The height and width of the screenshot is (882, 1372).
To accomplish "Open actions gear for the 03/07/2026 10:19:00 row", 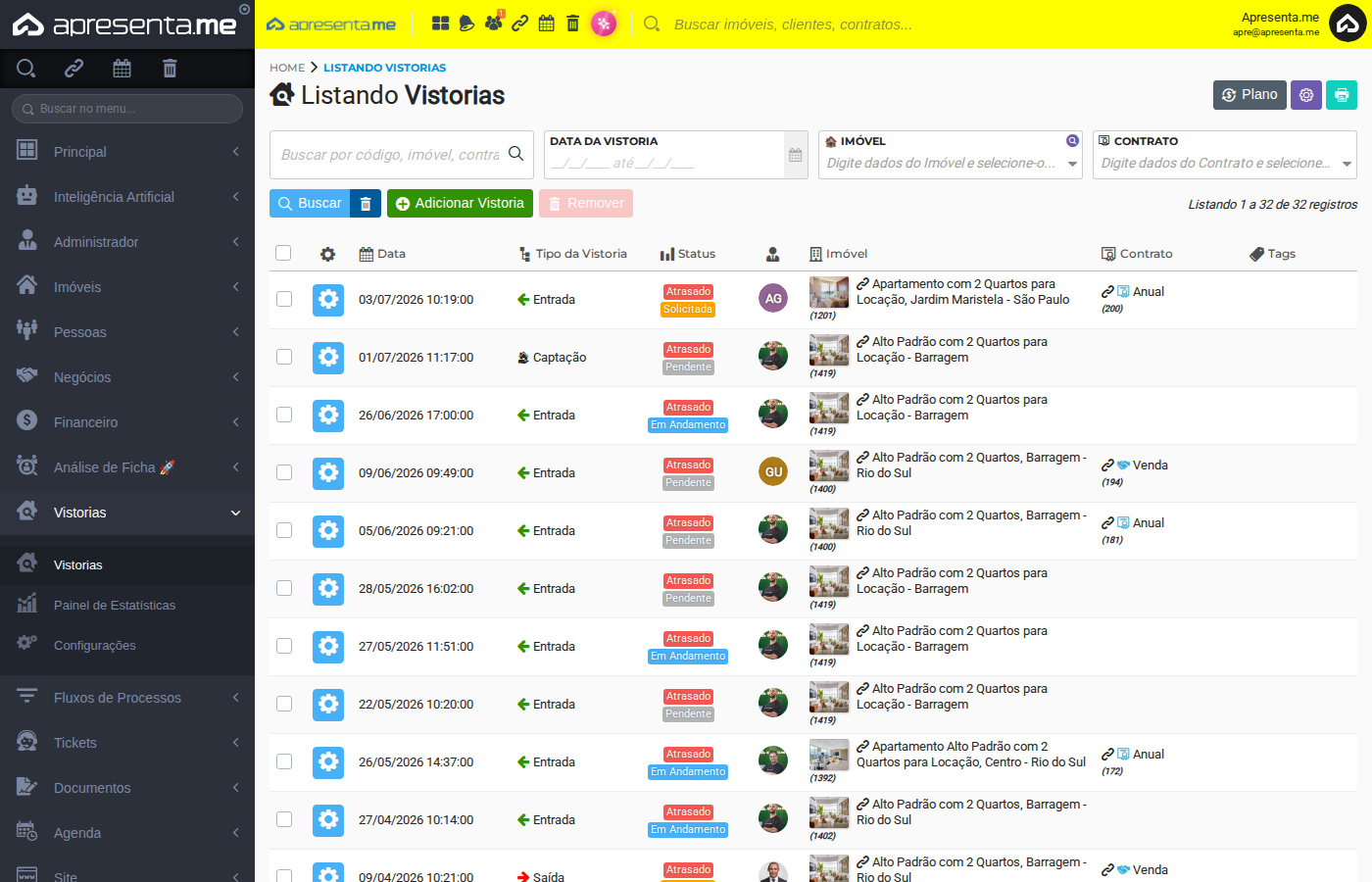I will point(328,300).
